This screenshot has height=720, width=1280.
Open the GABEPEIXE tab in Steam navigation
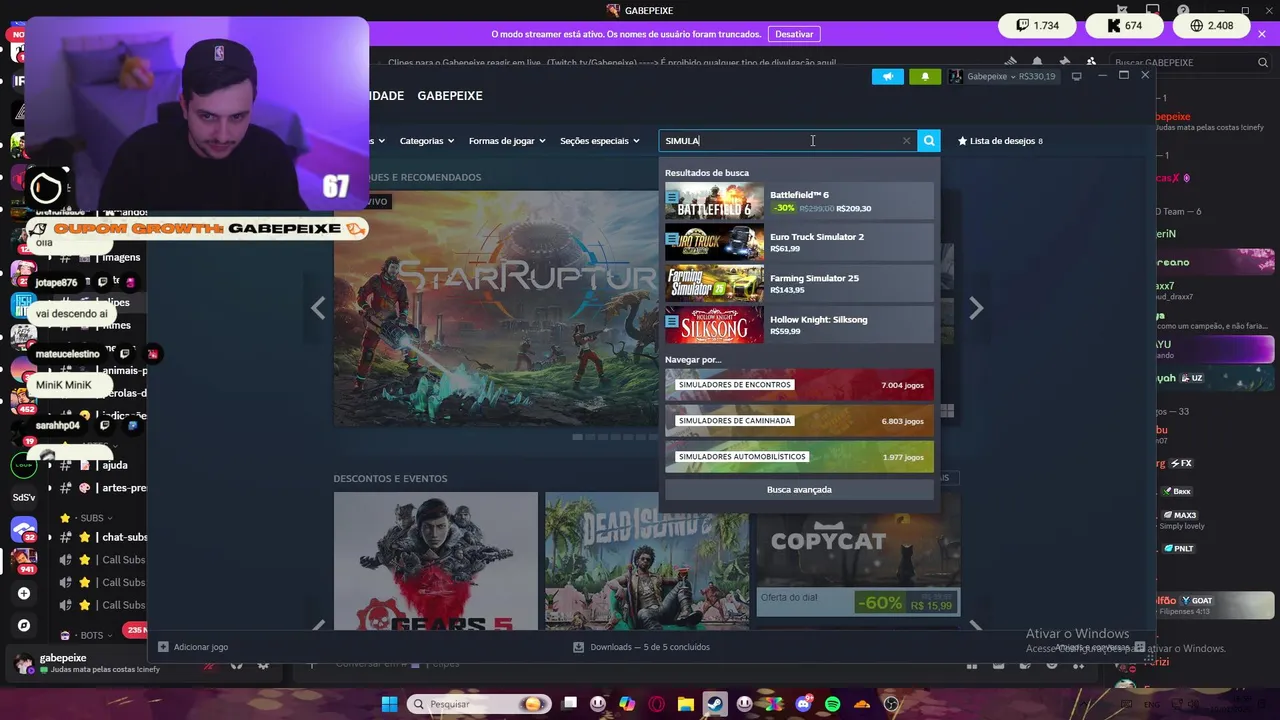450,96
